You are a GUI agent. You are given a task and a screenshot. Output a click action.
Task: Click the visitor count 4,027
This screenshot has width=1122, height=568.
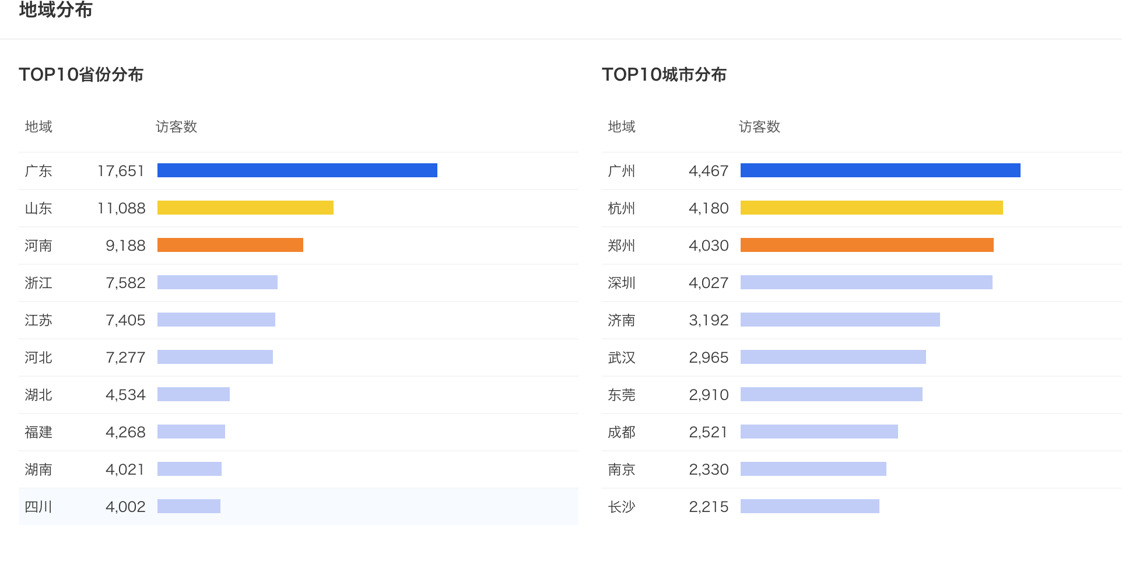point(709,283)
